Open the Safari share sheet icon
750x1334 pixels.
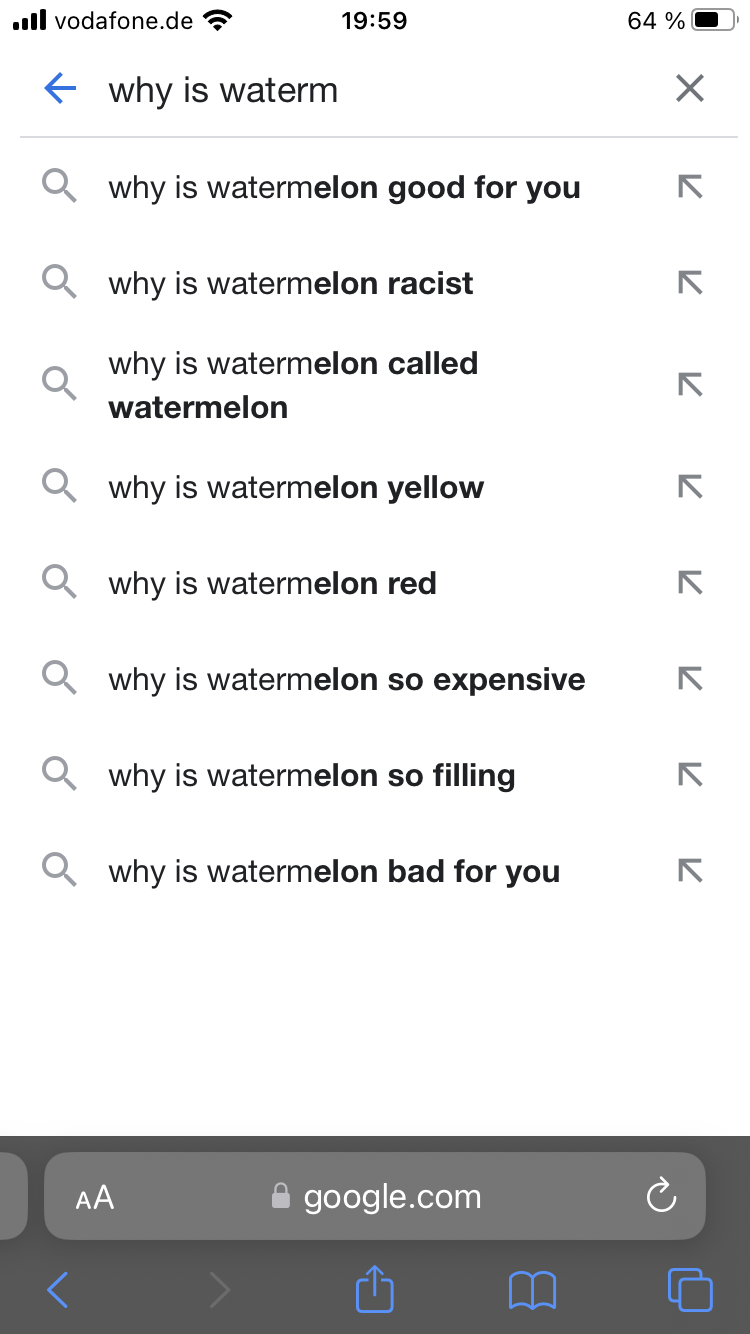(x=375, y=1289)
